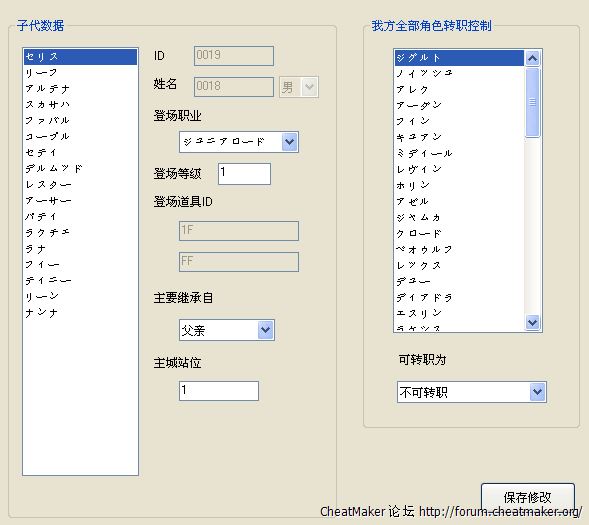Select デルムッド in the children list
This screenshot has height=525, width=589.
(x=80, y=169)
